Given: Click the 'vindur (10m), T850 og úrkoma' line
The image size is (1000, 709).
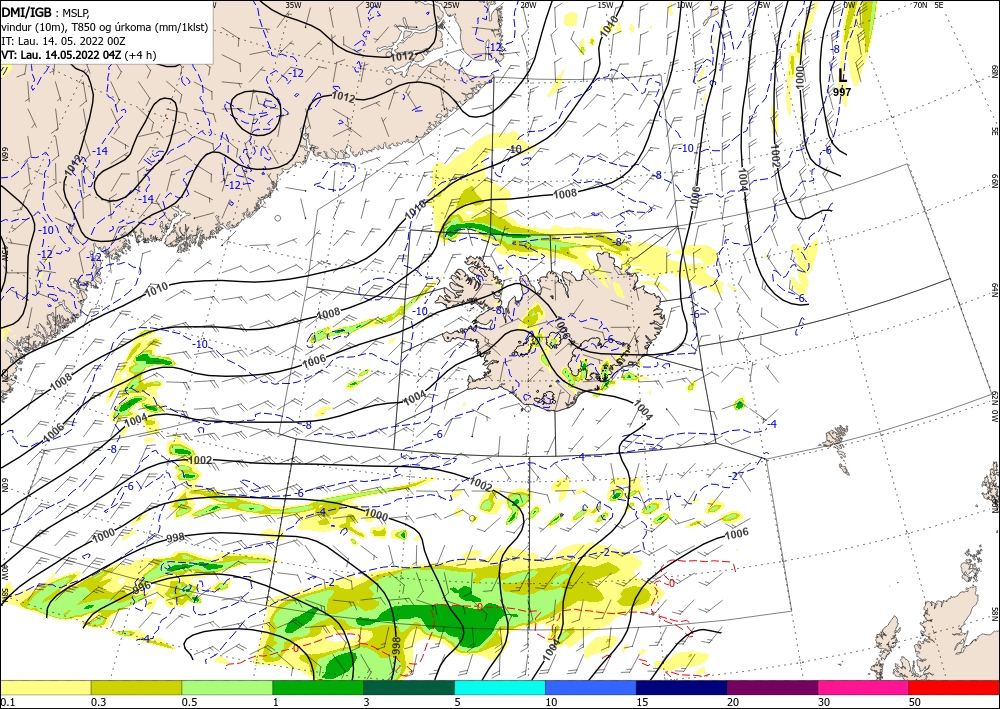Looking at the screenshot, I should click(105, 26).
